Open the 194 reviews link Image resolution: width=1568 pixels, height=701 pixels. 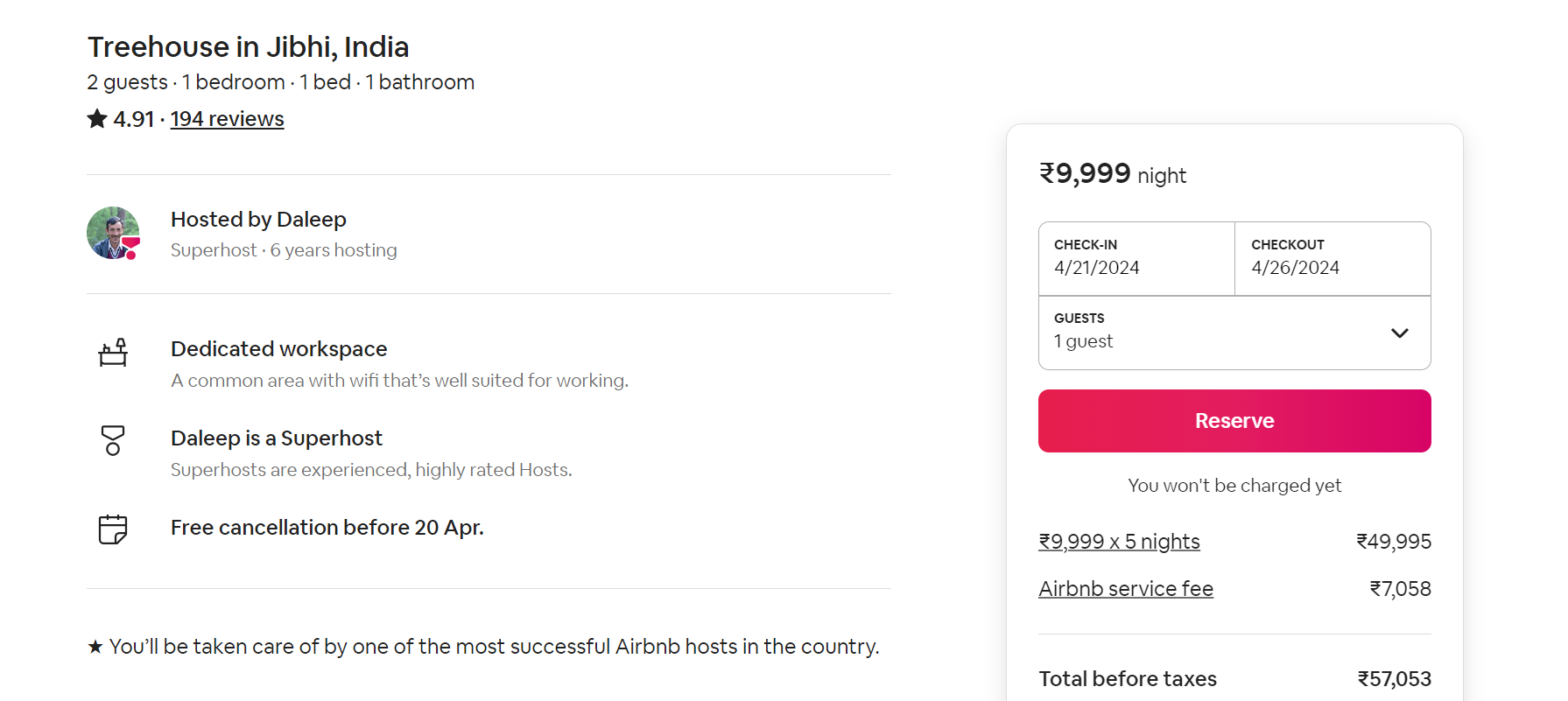coord(227,118)
